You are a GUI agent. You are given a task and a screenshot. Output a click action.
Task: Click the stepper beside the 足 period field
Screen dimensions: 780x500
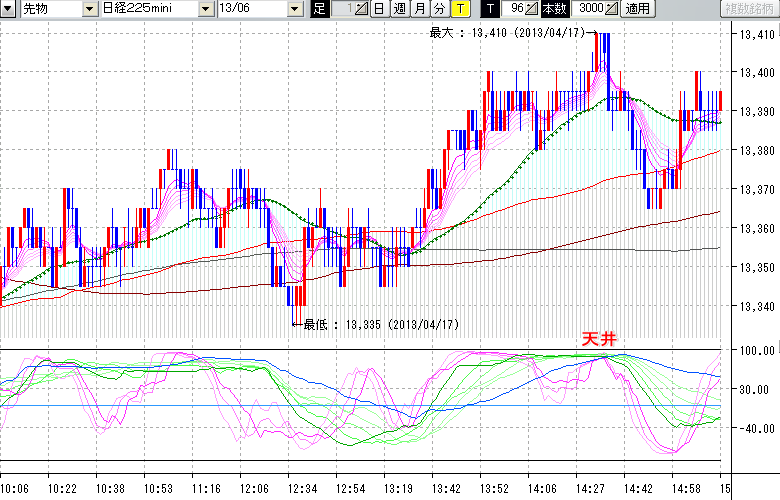pyautogui.click(x=361, y=9)
